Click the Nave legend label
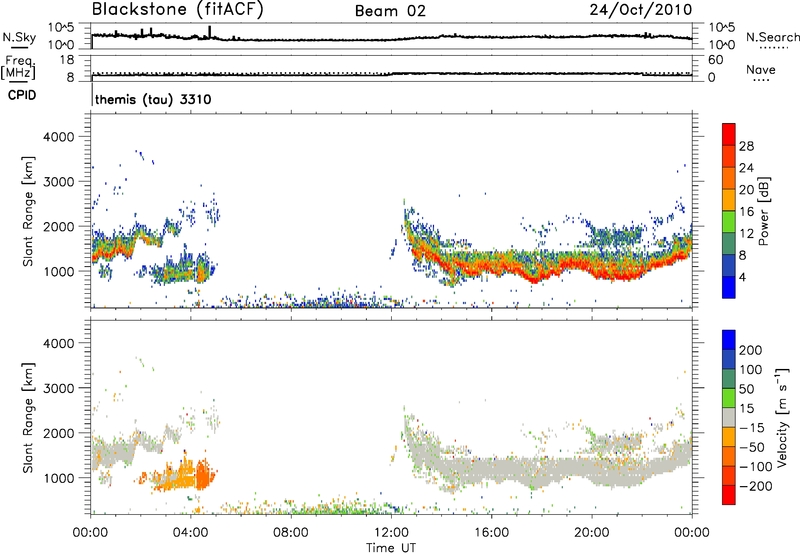Viewport: 800px width, 554px height. pos(760,70)
